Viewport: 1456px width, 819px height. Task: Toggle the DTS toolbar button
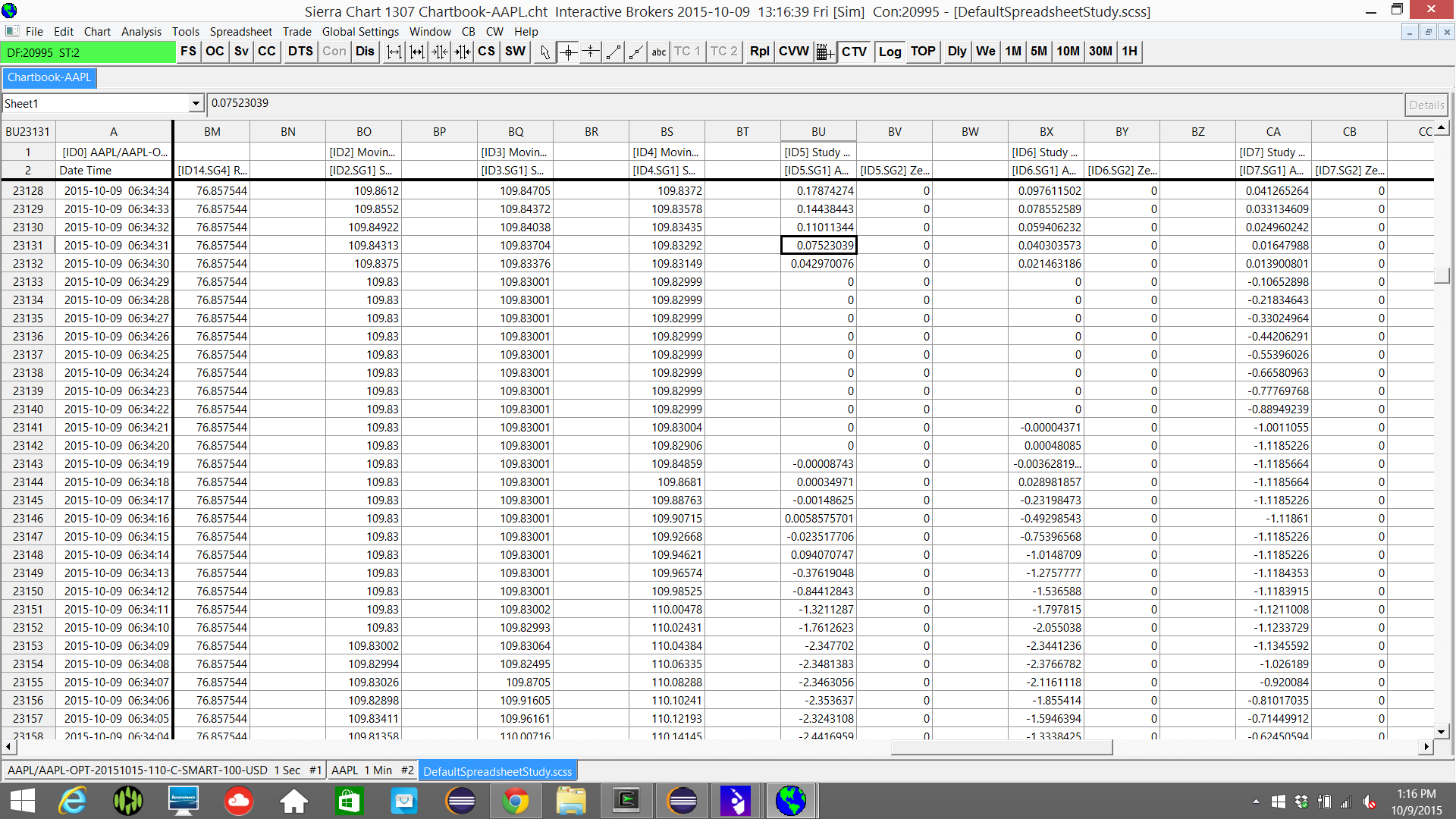pos(300,52)
